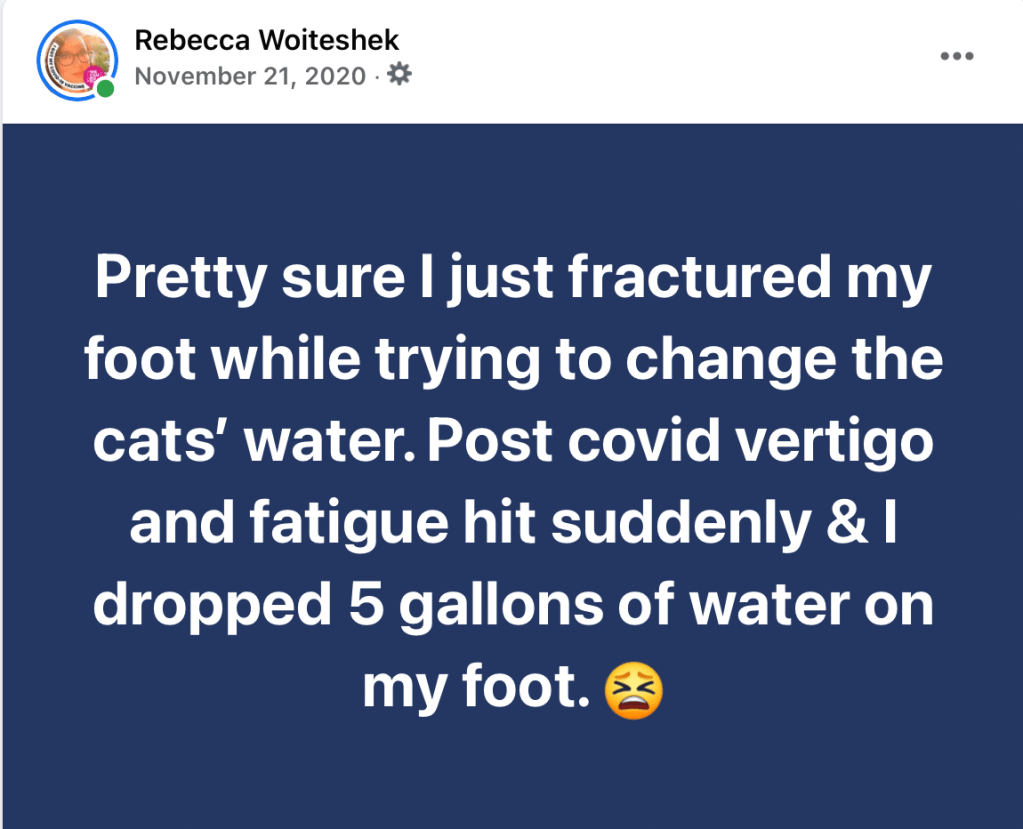Click the words "Pretty sure I just fractured my"
Viewport: 1023px width, 829px height.
point(513,278)
